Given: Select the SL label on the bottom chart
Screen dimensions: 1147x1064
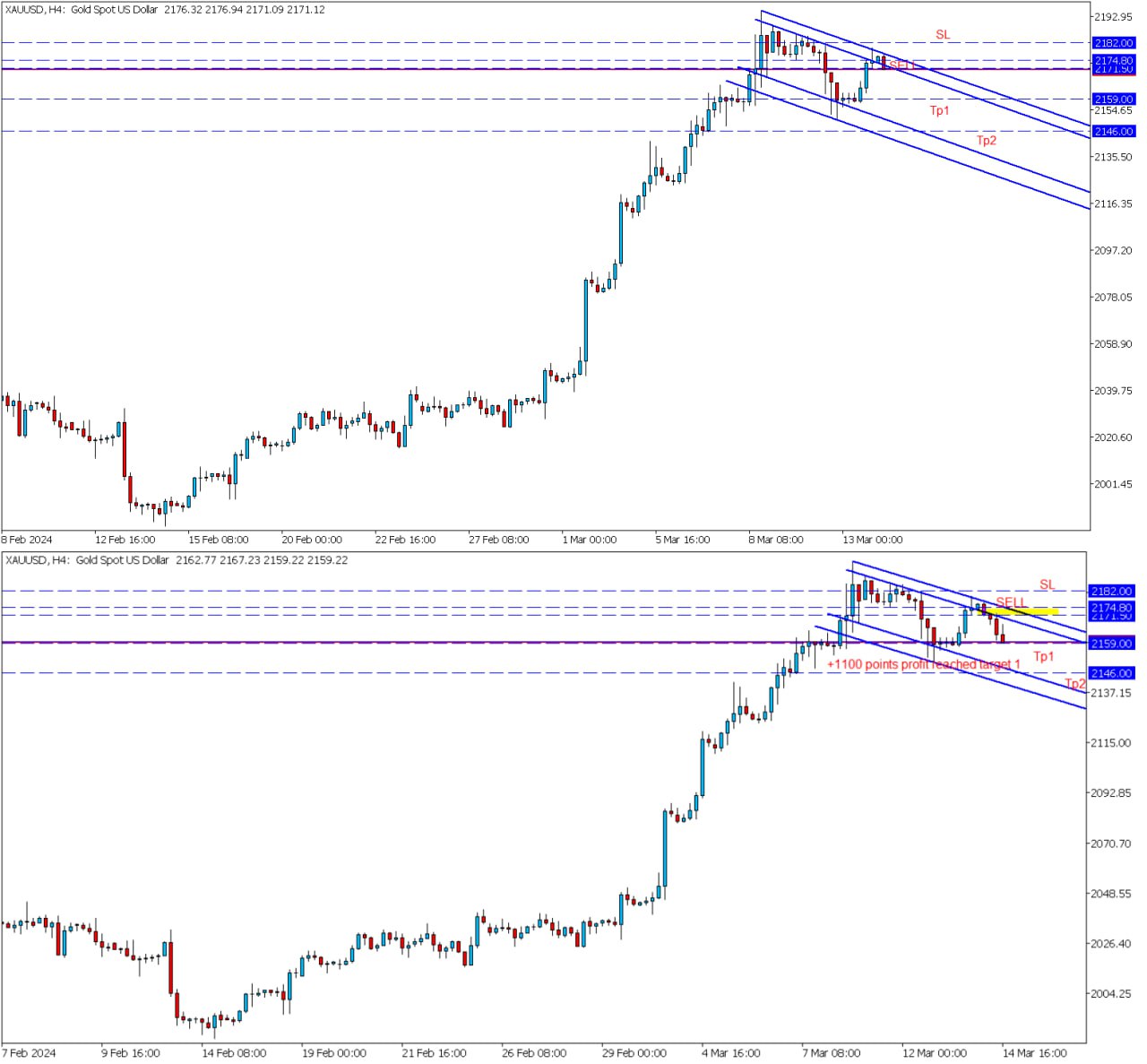Looking at the screenshot, I should point(1048,584).
